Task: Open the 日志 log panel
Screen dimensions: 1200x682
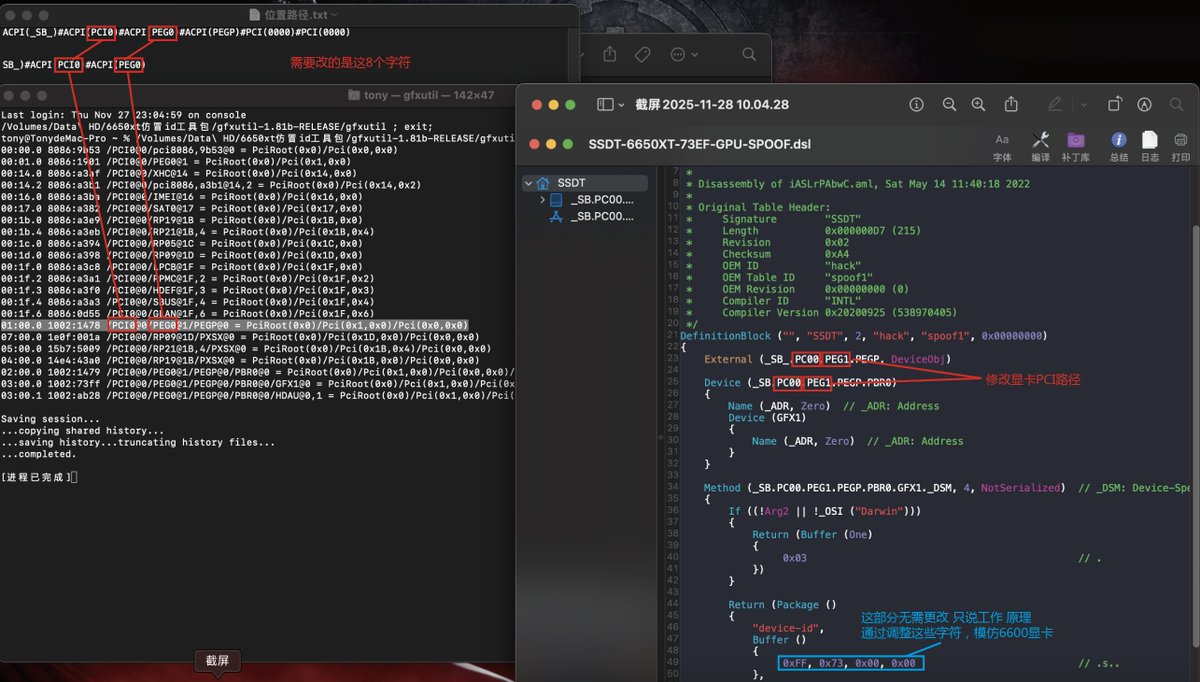Action: point(1150,146)
